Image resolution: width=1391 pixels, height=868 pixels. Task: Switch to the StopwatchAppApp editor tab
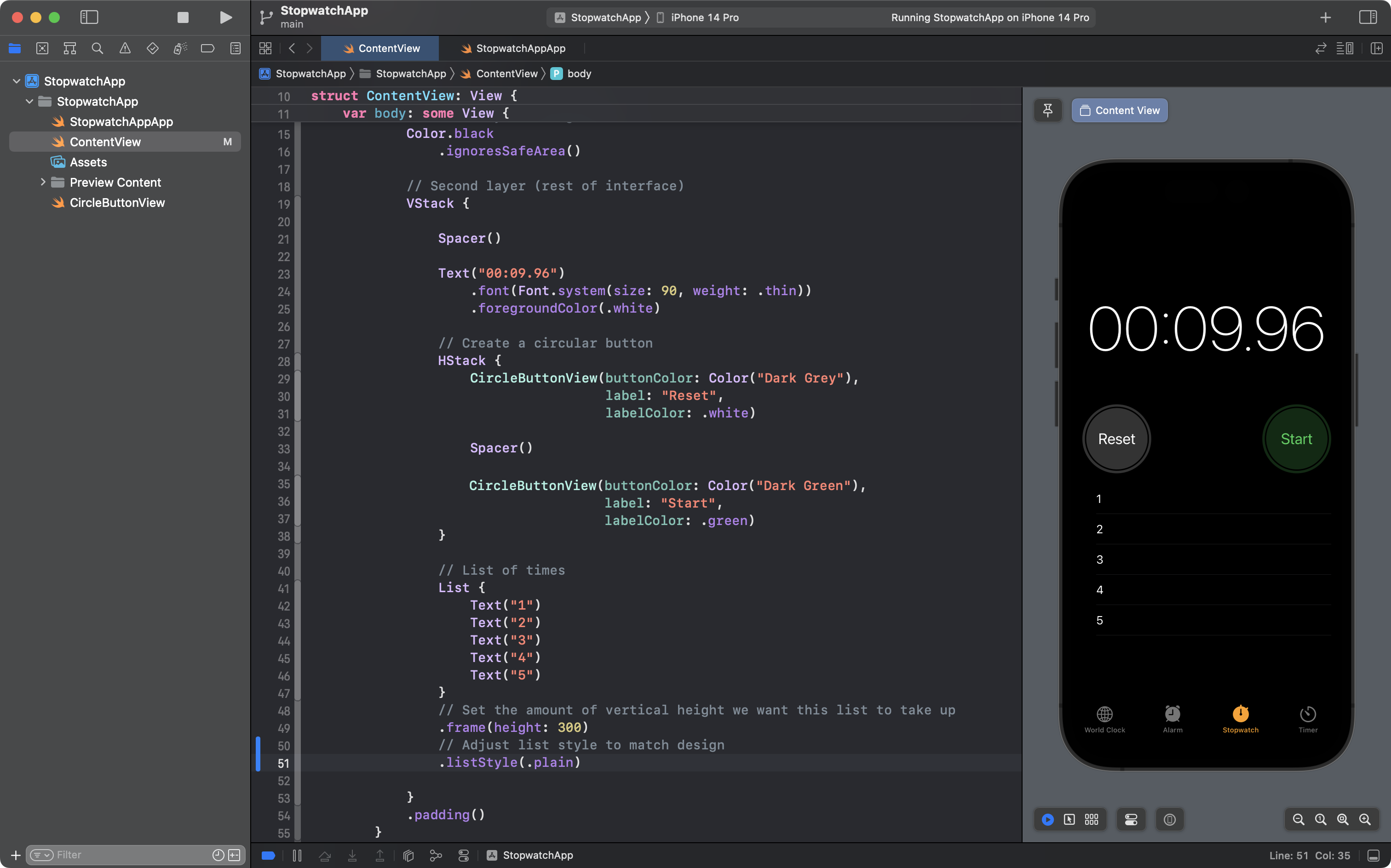tap(513, 48)
